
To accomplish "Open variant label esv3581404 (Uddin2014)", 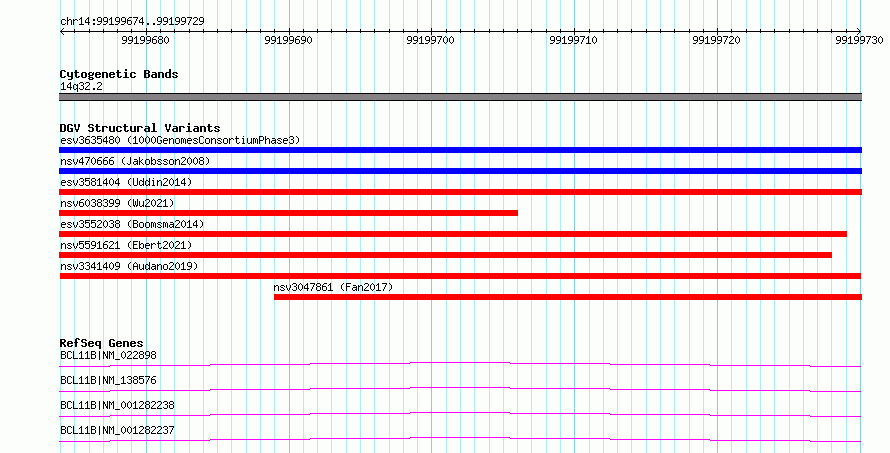I will coord(126,182).
